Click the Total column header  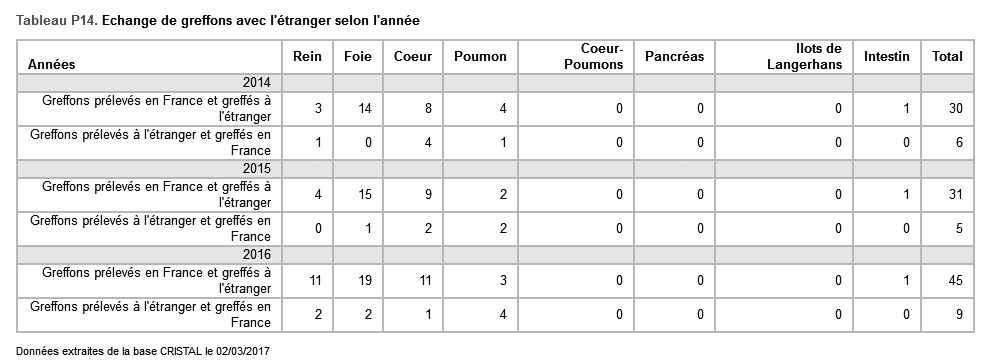947,57
